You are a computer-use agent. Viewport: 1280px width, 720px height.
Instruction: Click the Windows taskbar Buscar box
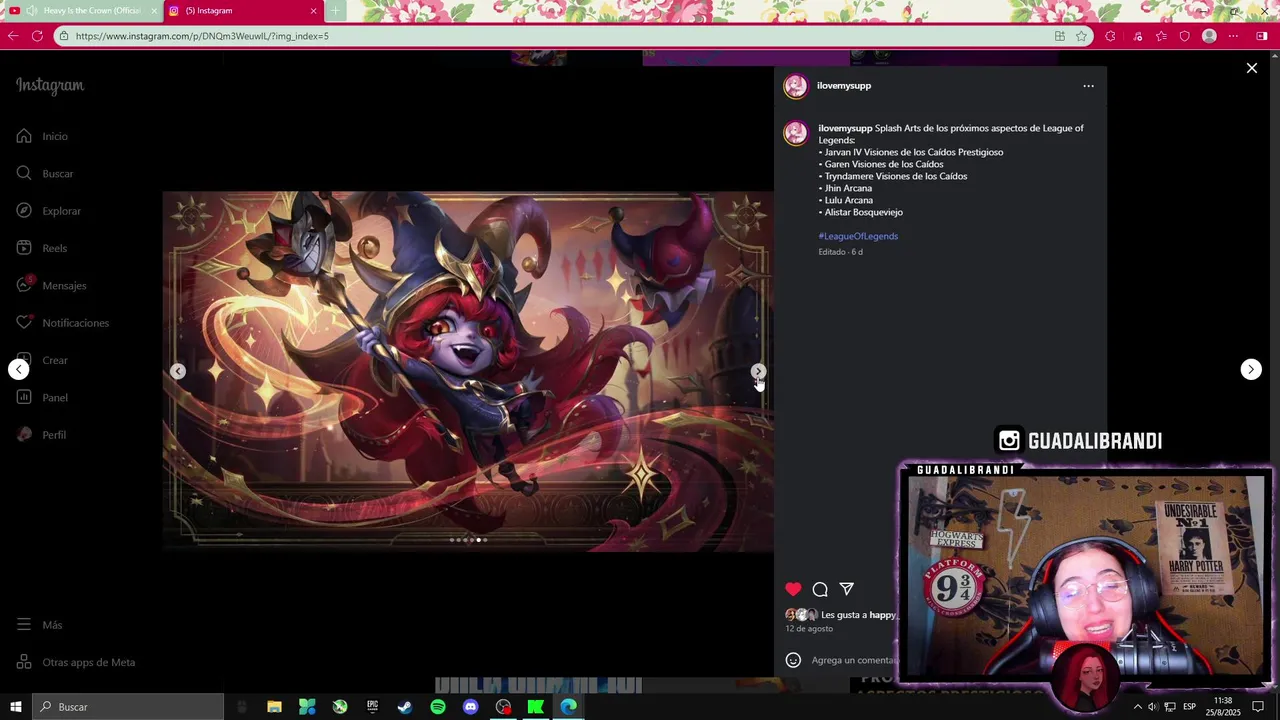128,707
